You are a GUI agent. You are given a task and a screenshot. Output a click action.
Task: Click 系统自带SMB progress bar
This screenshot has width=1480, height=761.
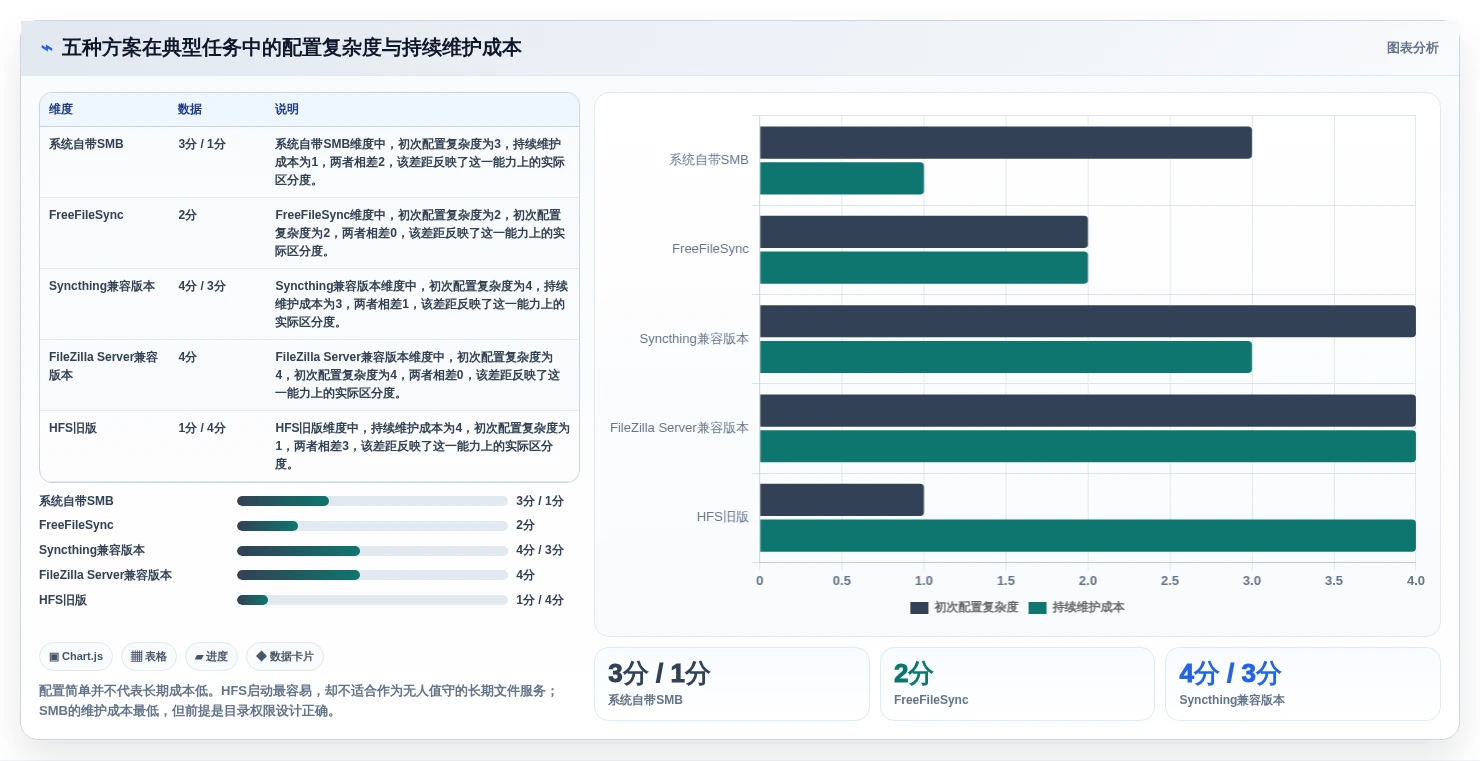click(x=372, y=501)
